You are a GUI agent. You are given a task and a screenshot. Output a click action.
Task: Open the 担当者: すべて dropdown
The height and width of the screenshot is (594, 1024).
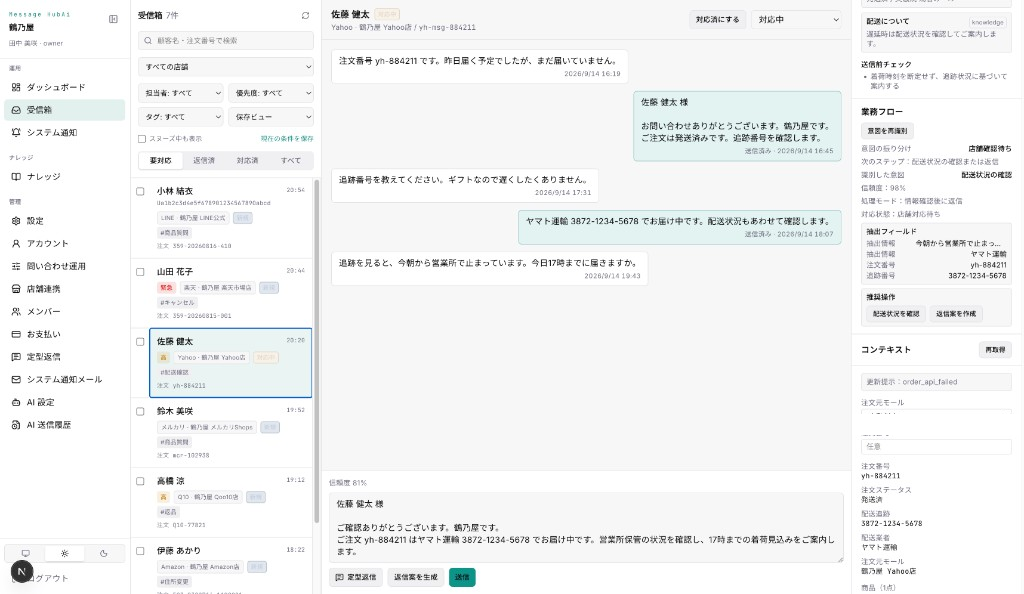coord(181,93)
